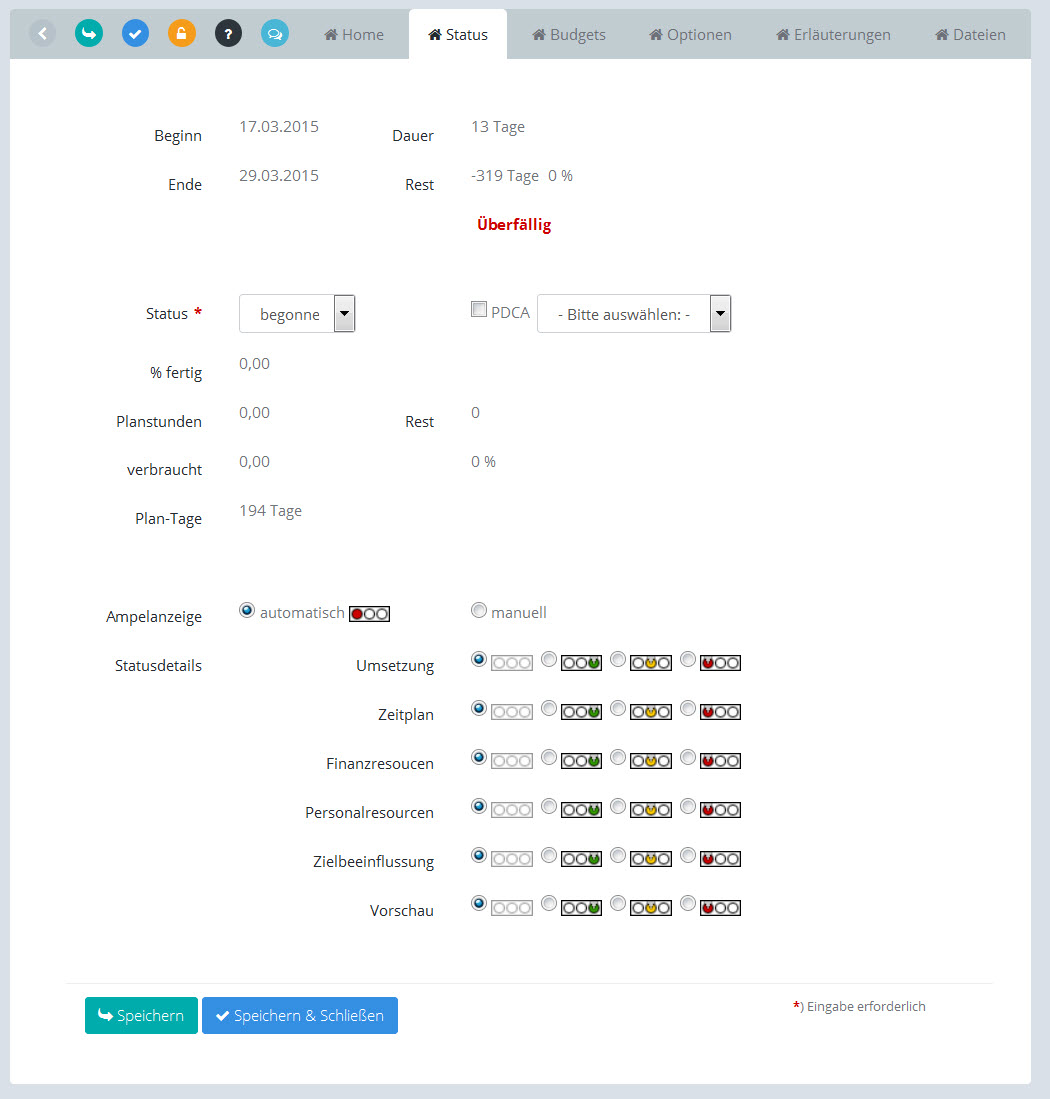Open the light blue chat bubbles icon

point(275,33)
